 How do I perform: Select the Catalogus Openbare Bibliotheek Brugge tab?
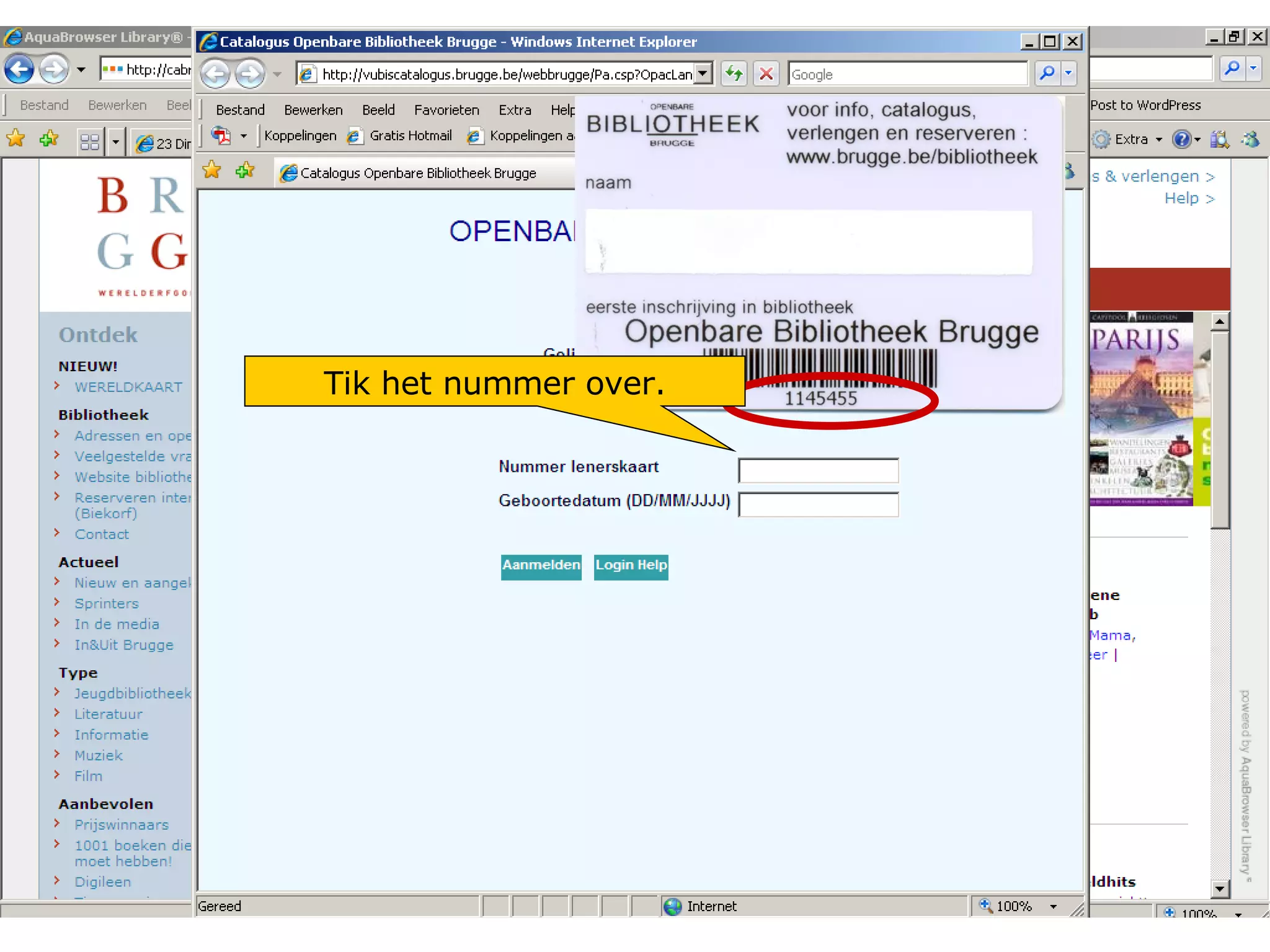tap(418, 174)
